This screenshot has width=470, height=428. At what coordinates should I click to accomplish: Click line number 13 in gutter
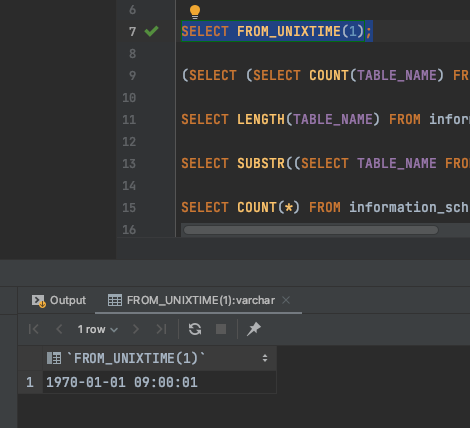[x=129, y=164]
